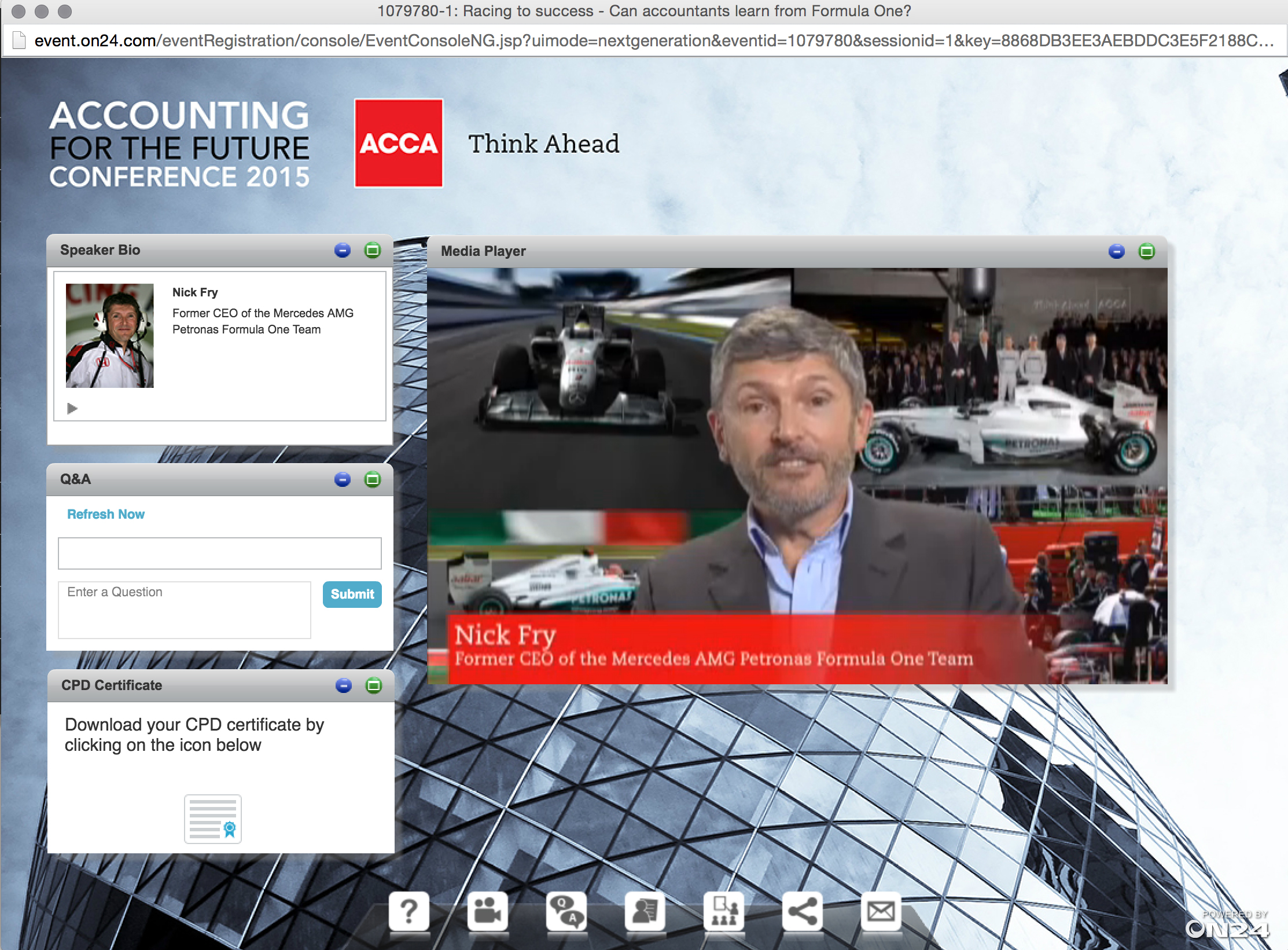Minimize the Speaker Bio panel
This screenshot has height=950, width=1288.
pyautogui.click(x=343, y=250)
